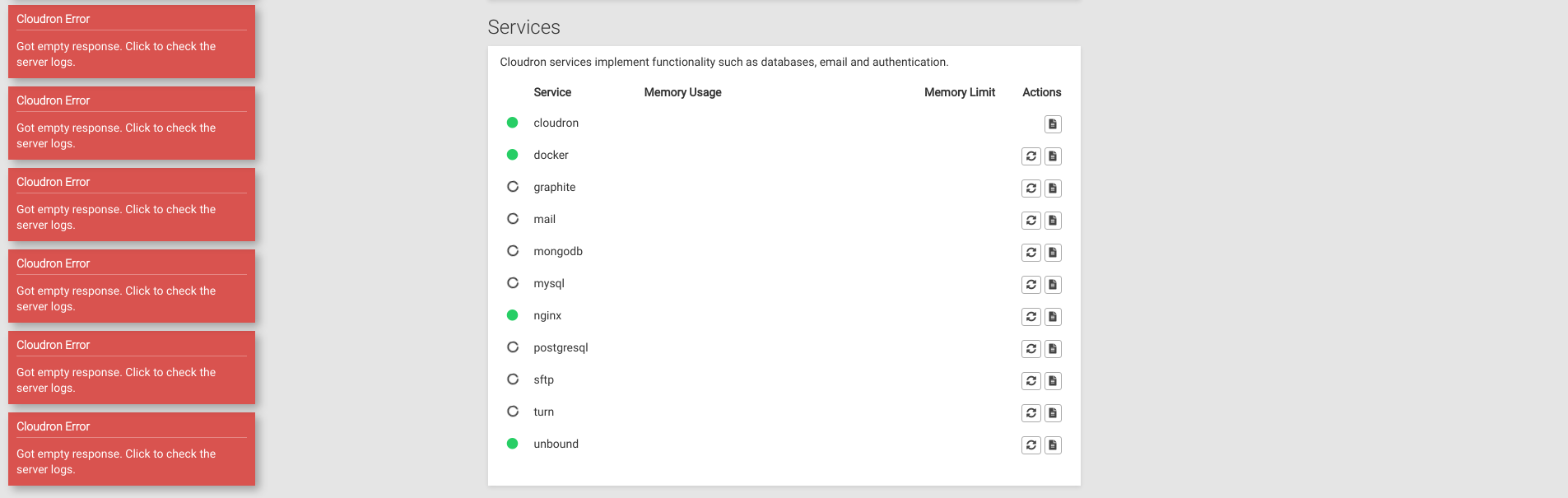Image resolution: width=1568 pixels, height=498 pixels.
Task: Click the bottommost Cloudron Error notification
Action: pos(132,449)
